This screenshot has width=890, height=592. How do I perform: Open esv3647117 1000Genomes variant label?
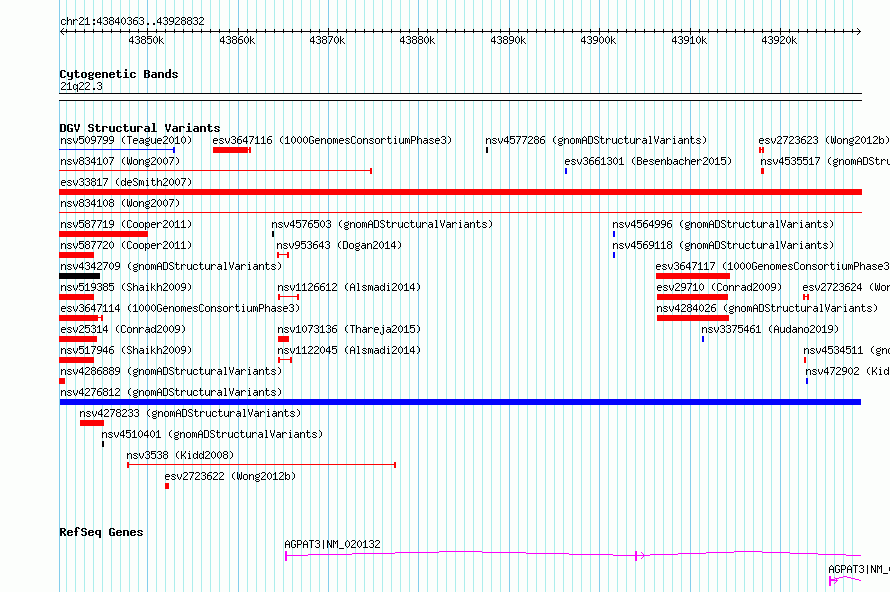(x=773, y=266)
